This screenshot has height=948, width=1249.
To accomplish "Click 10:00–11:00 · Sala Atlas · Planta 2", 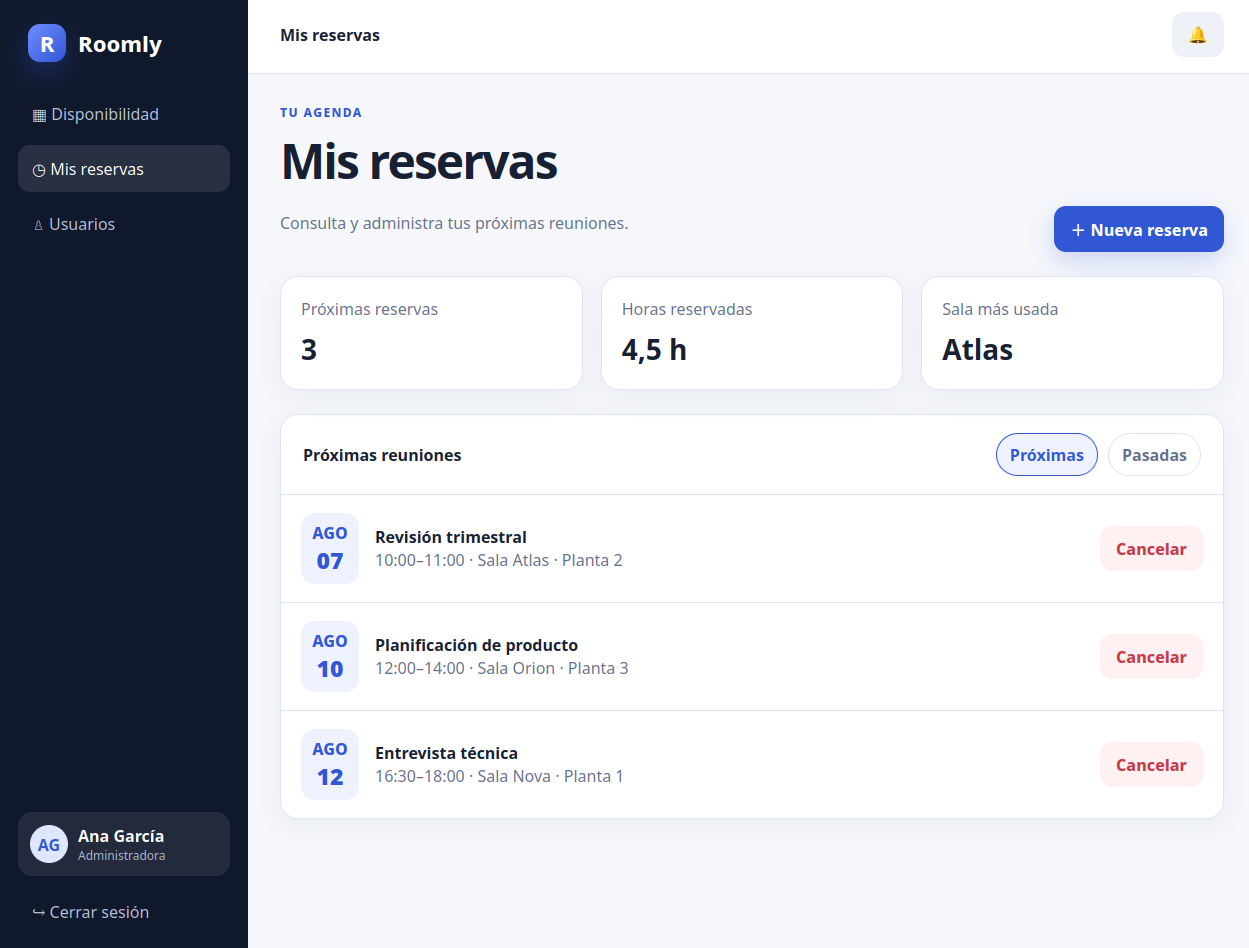I will (499, 560).
